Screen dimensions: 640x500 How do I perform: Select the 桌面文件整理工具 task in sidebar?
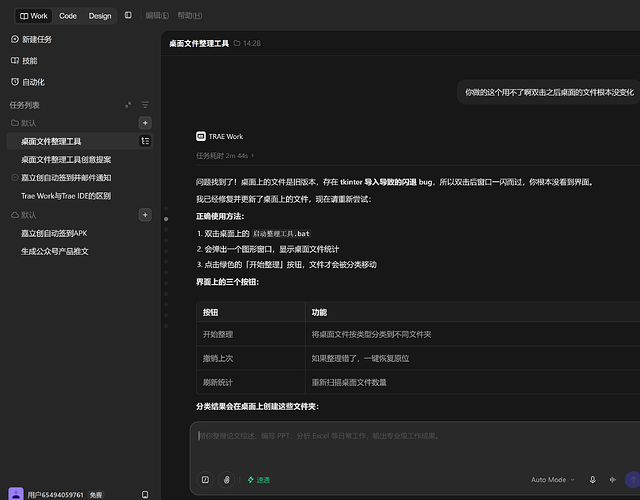[x=51, y=141]
